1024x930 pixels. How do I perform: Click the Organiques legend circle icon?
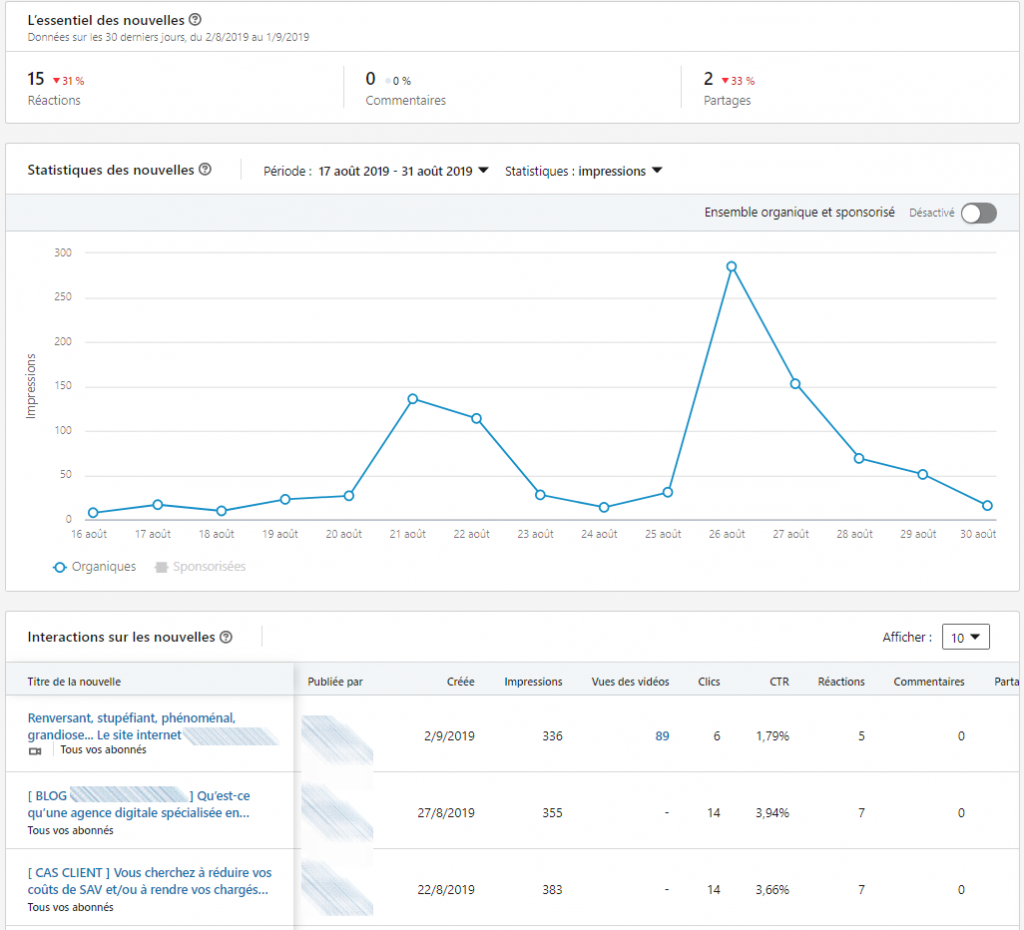(60, 567)
